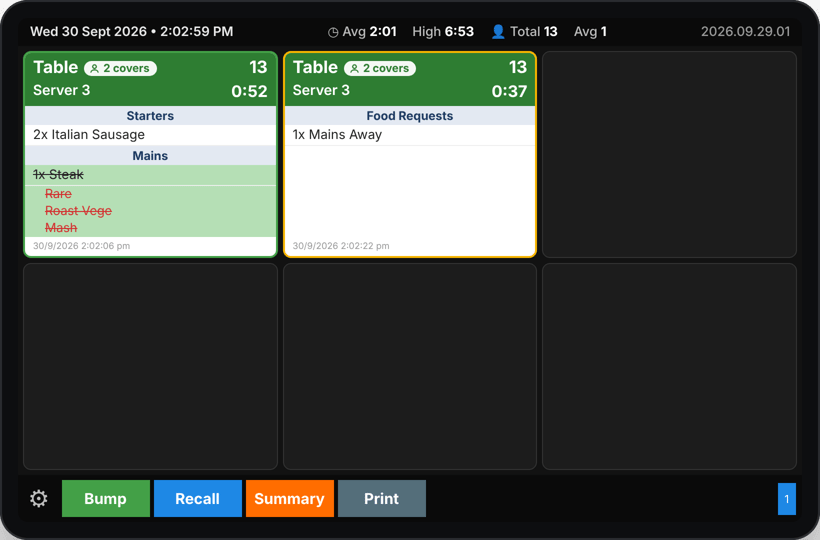
Task: Click the High 6:53 statistic
Action: coord(443,32)
